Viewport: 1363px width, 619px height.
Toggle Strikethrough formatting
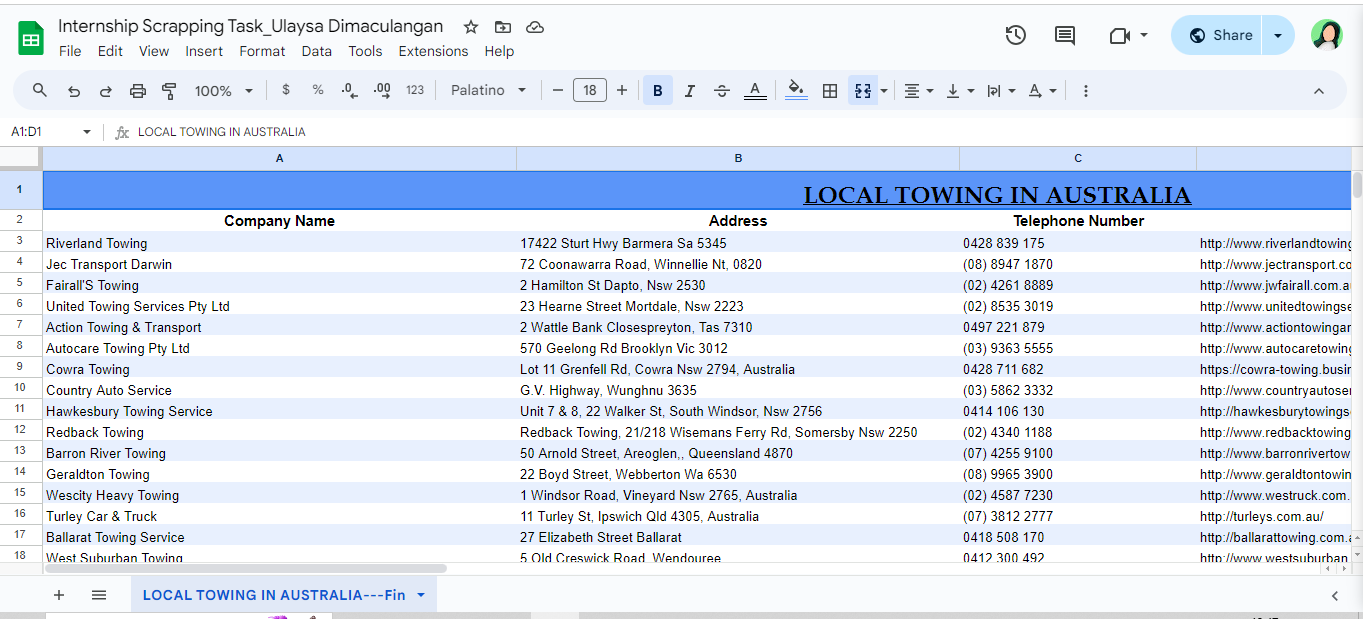(x=721, y=91)
